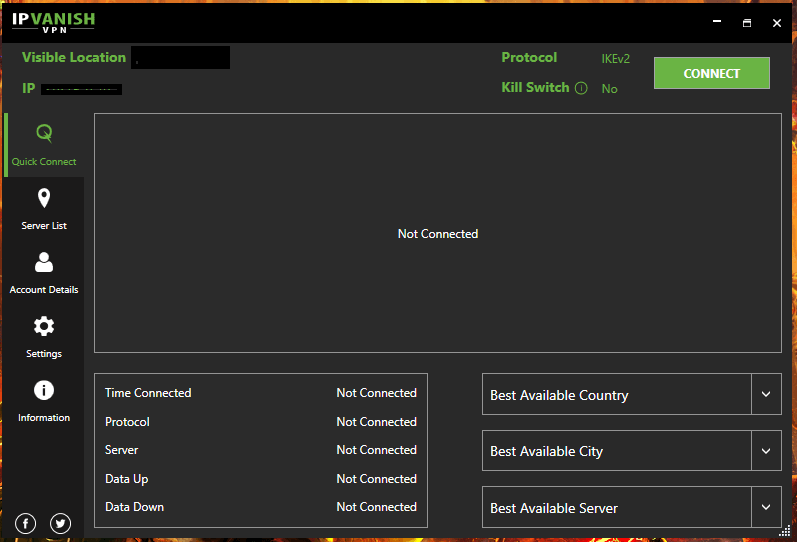The width and height of the screenshot is (797, 542).
Task: Open IPVanish Twitter page icon
Action: [x=60, y=523]
